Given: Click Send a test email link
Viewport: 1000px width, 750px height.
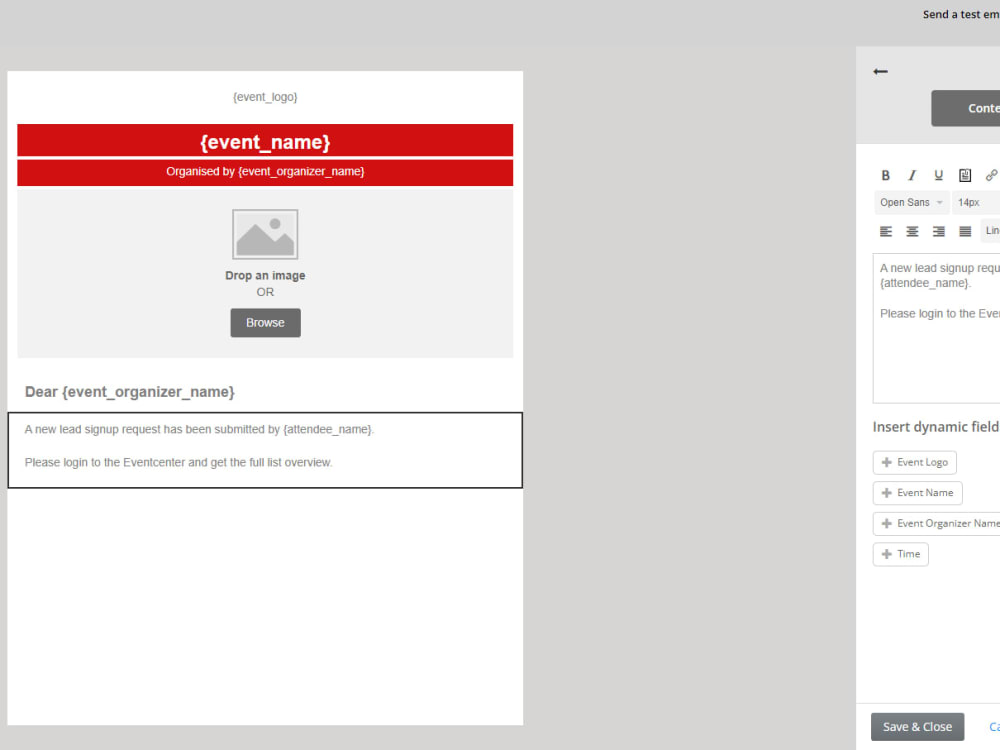Looking at the screenshot, I should (x=961, y=15).
